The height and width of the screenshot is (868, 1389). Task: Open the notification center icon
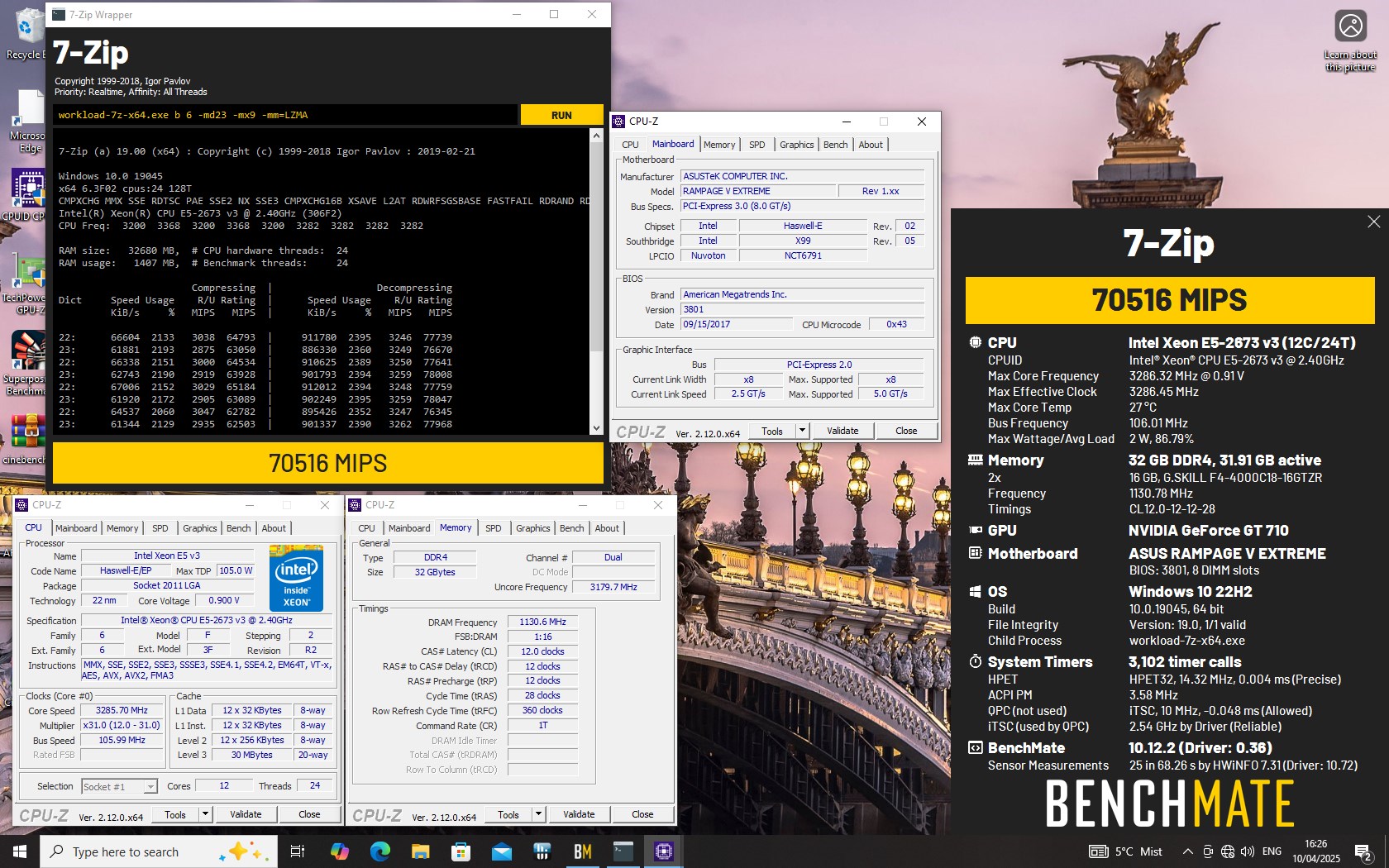pos(1363,851)
